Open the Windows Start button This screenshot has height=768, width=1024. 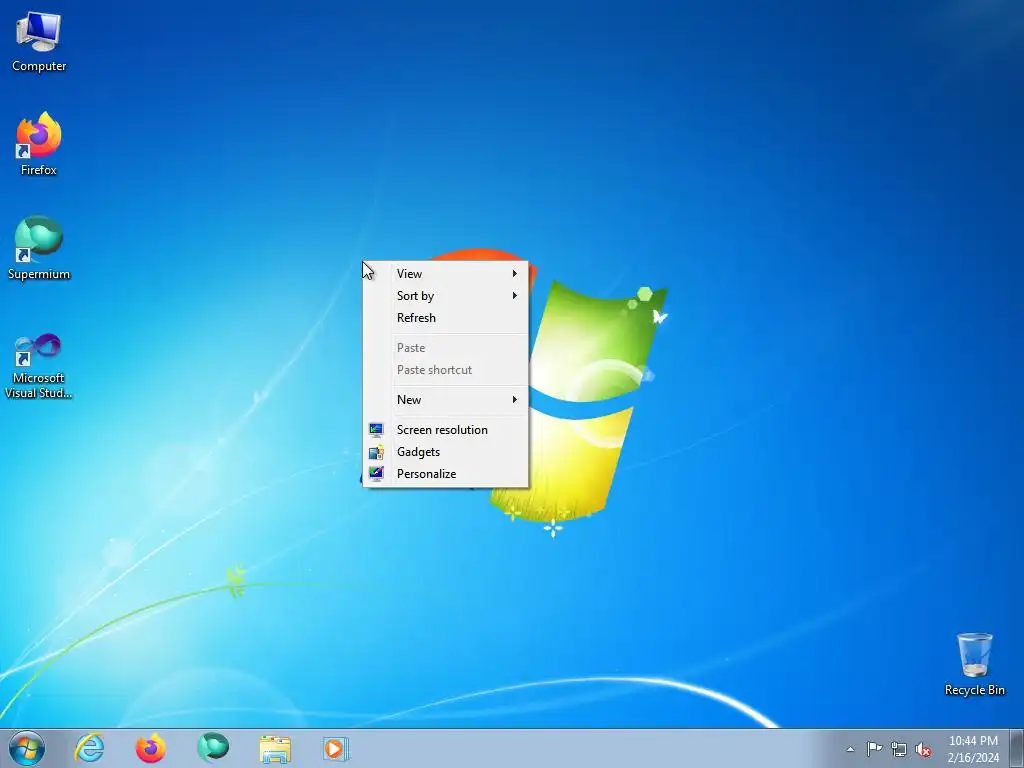tap(27, 748)
